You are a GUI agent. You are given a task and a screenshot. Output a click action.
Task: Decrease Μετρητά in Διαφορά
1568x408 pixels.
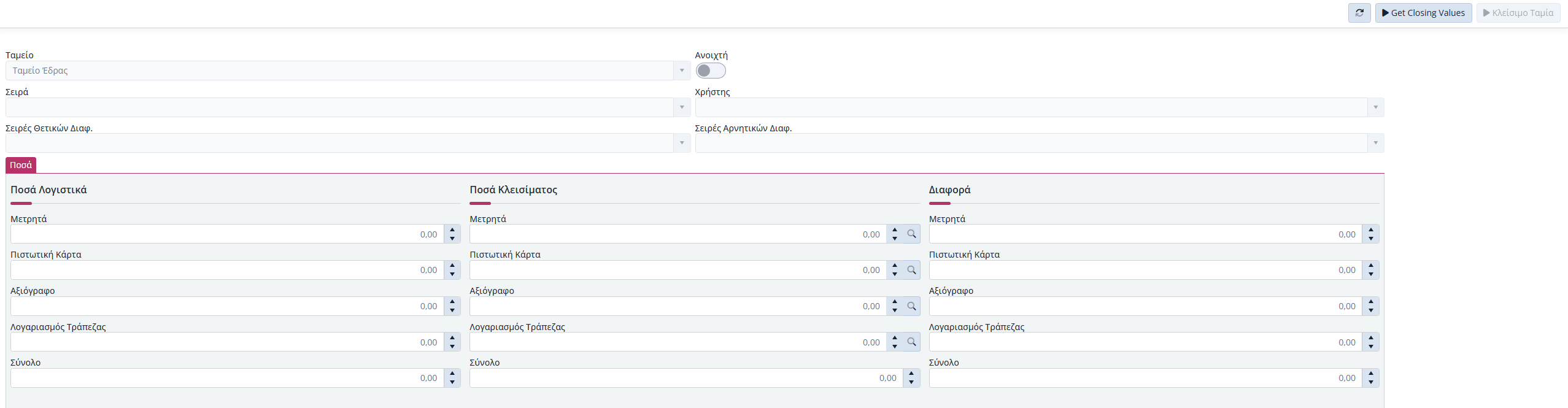1370,238
